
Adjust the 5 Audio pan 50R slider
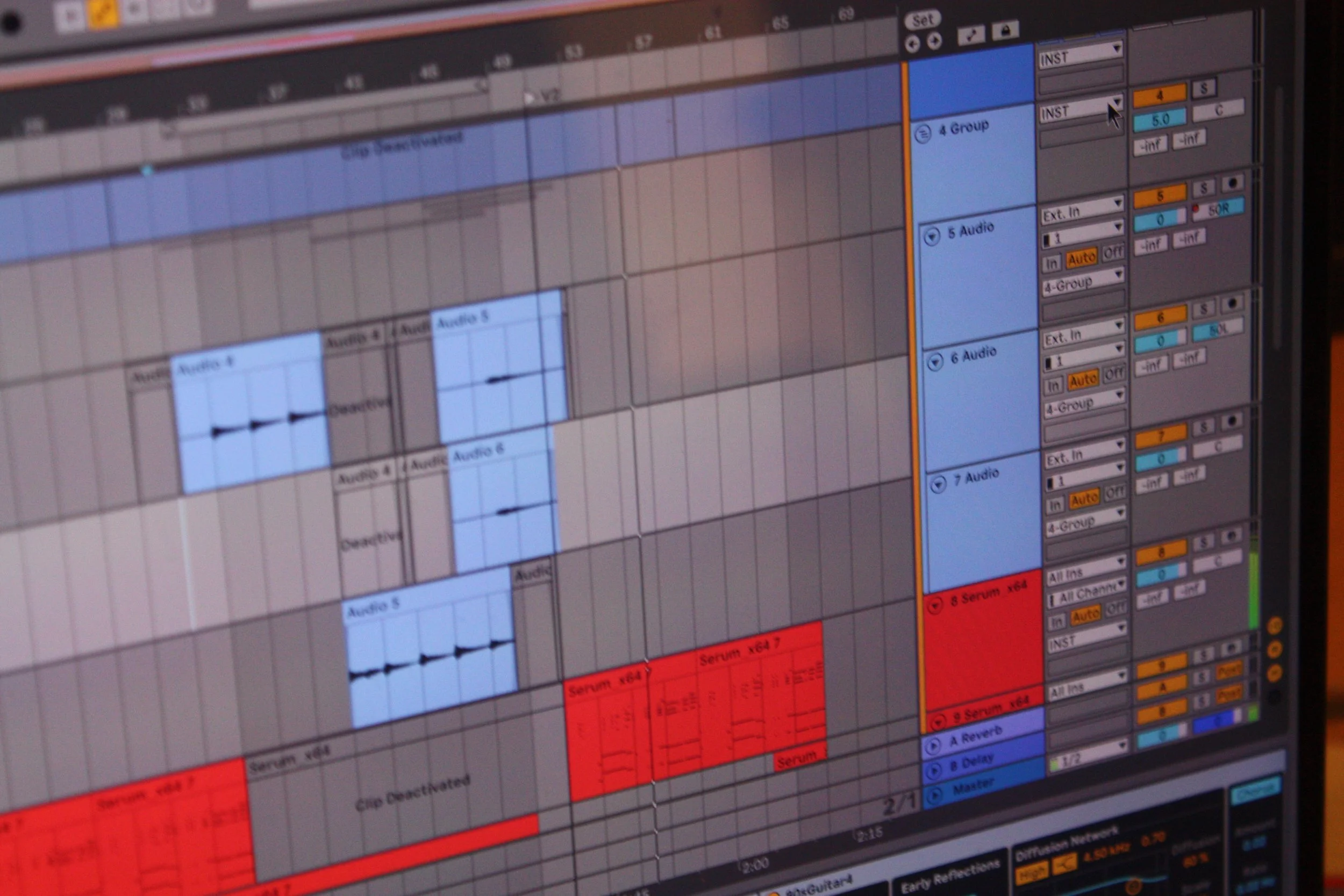pos(1219,209)
